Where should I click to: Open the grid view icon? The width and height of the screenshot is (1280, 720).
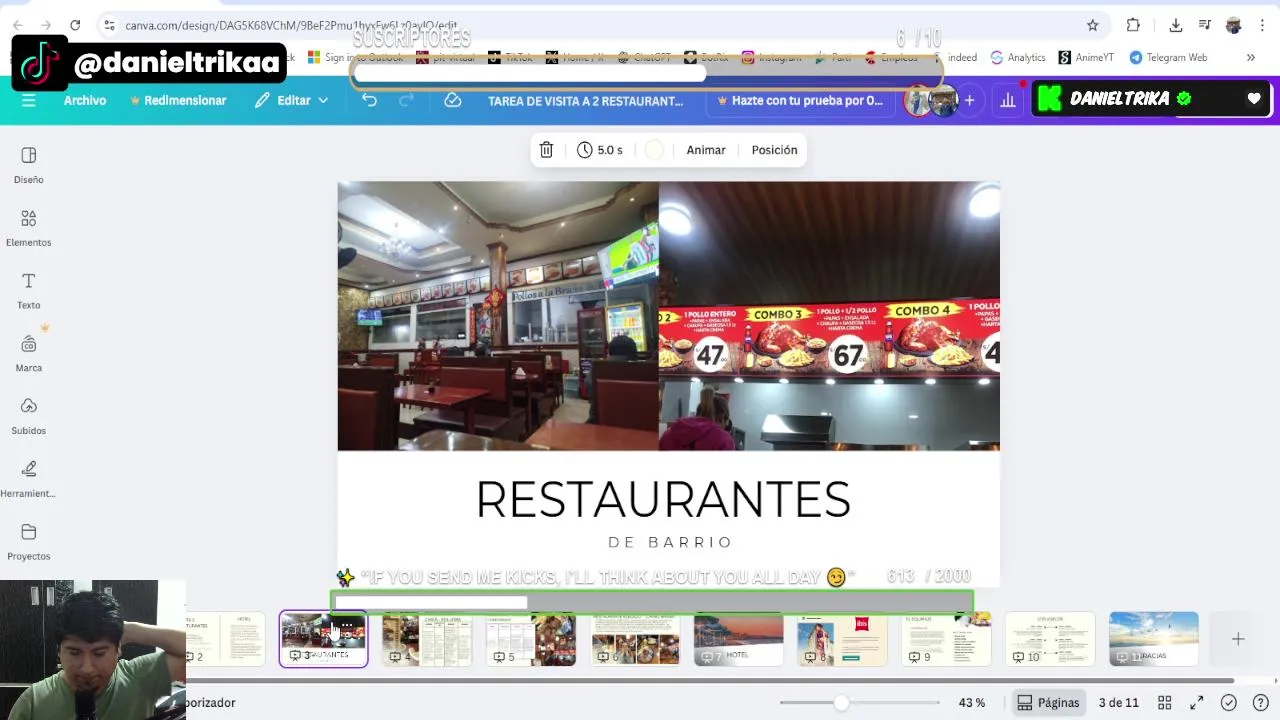coord(1165,703)
